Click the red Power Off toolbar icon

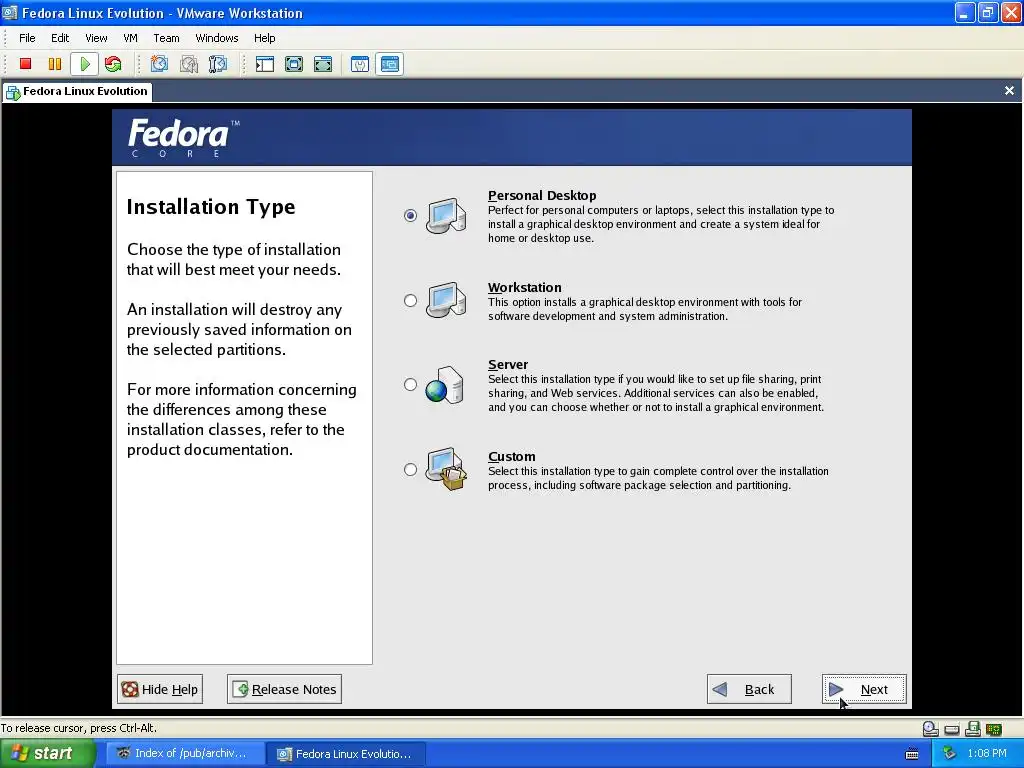pos(25,64)
